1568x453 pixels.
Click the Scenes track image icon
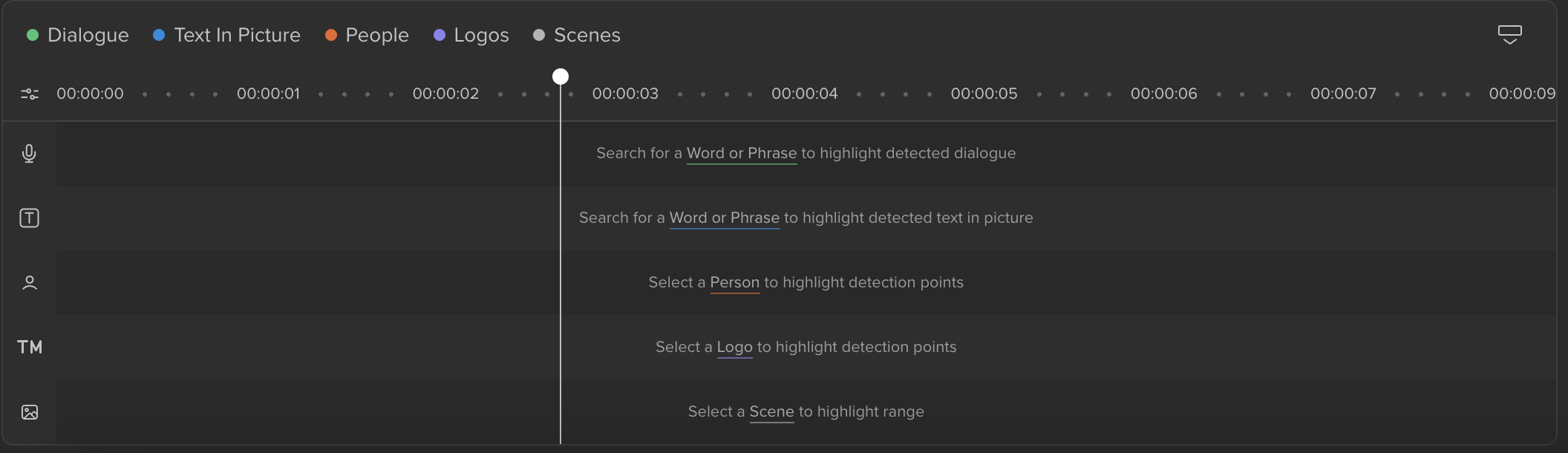coord(30,412)
